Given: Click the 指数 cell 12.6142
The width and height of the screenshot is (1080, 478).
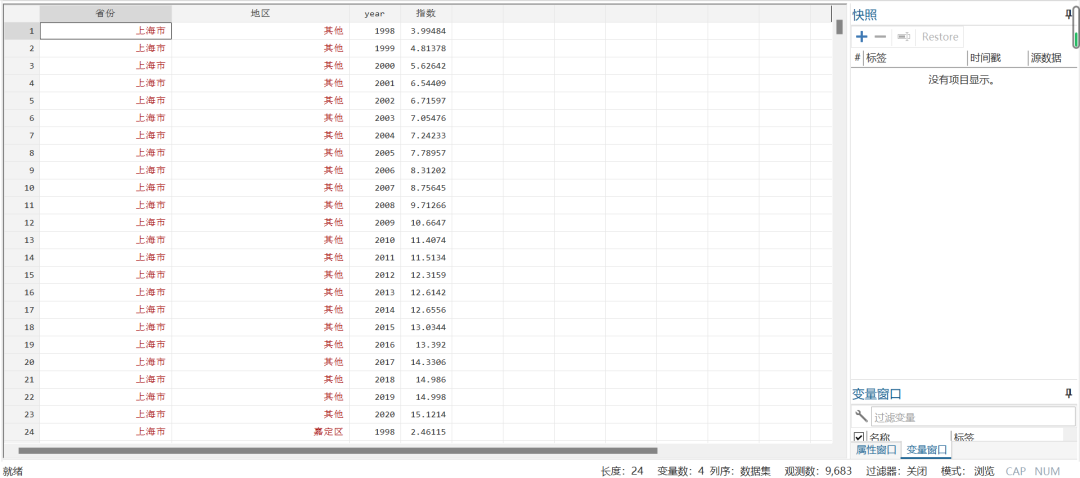Looking at the screenshot, I should (426, 292).
